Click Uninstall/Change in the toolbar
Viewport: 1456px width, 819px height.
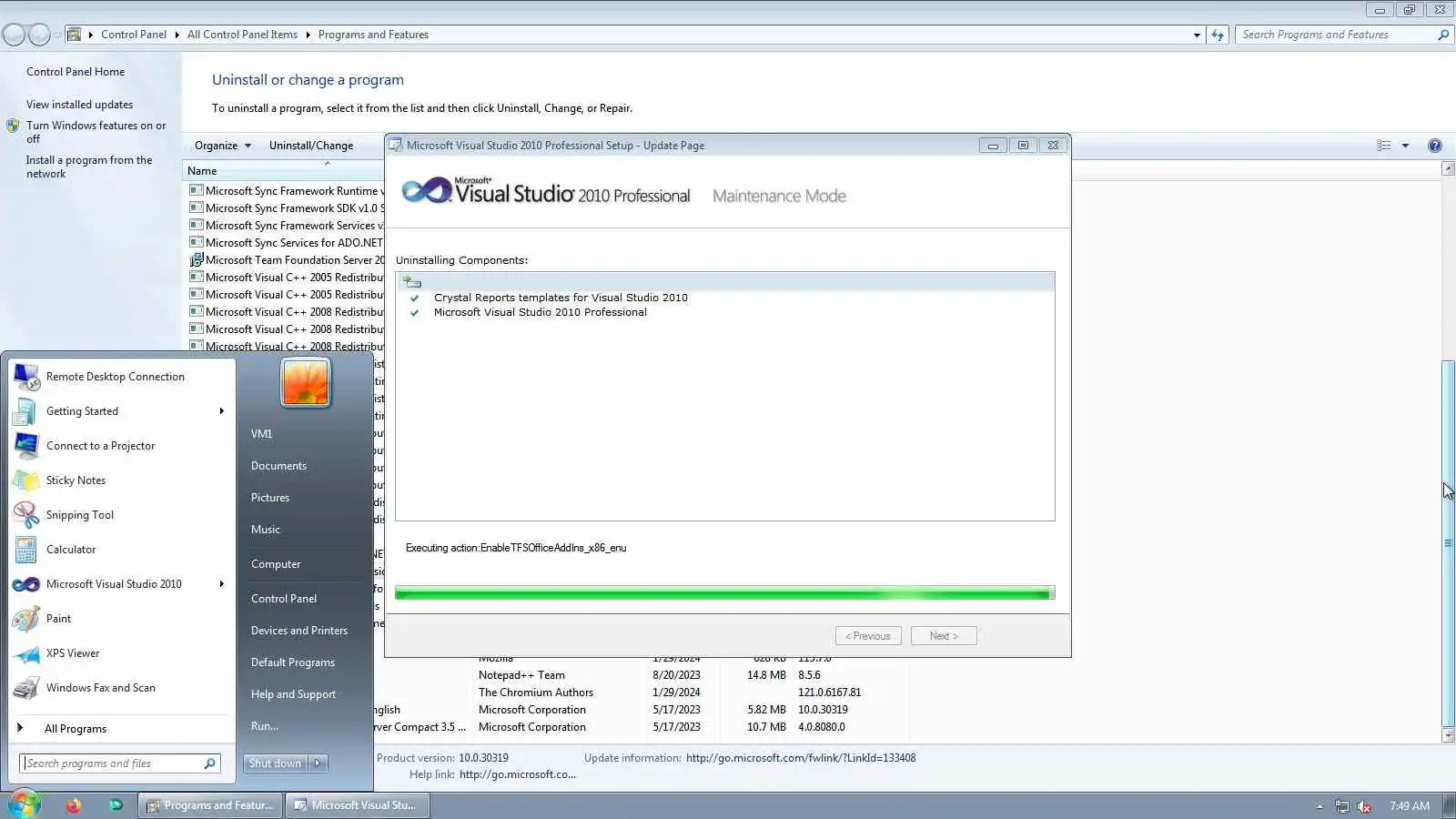point(311,146)
